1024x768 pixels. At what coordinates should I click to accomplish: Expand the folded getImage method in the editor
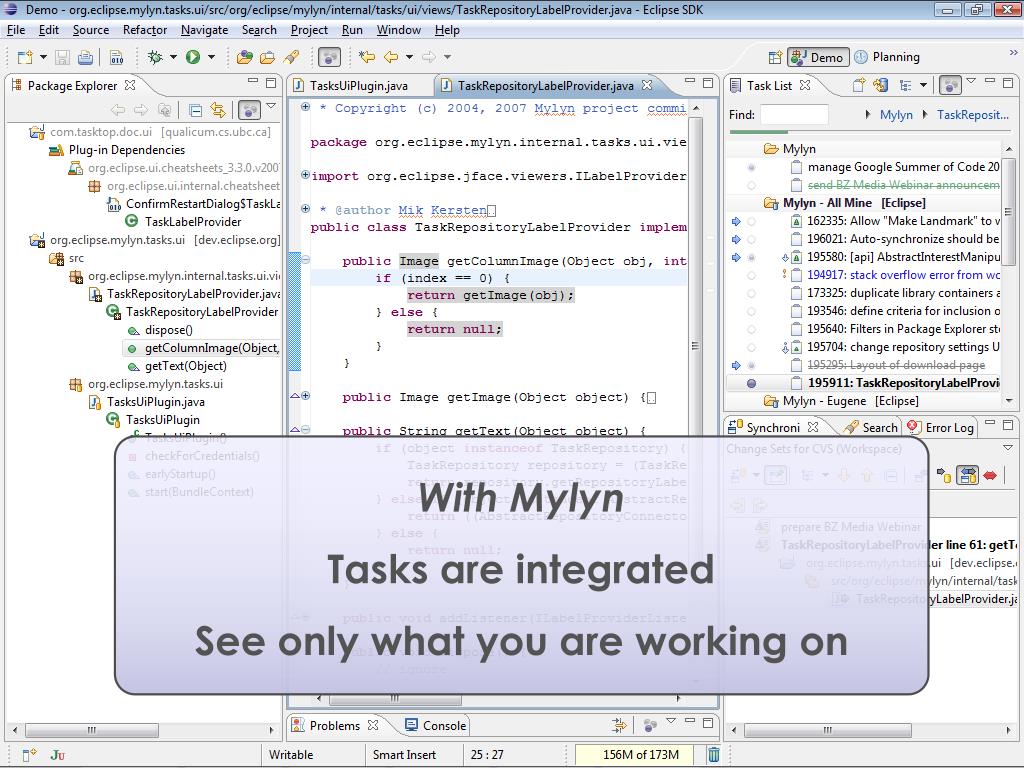(x=305, y=395)
